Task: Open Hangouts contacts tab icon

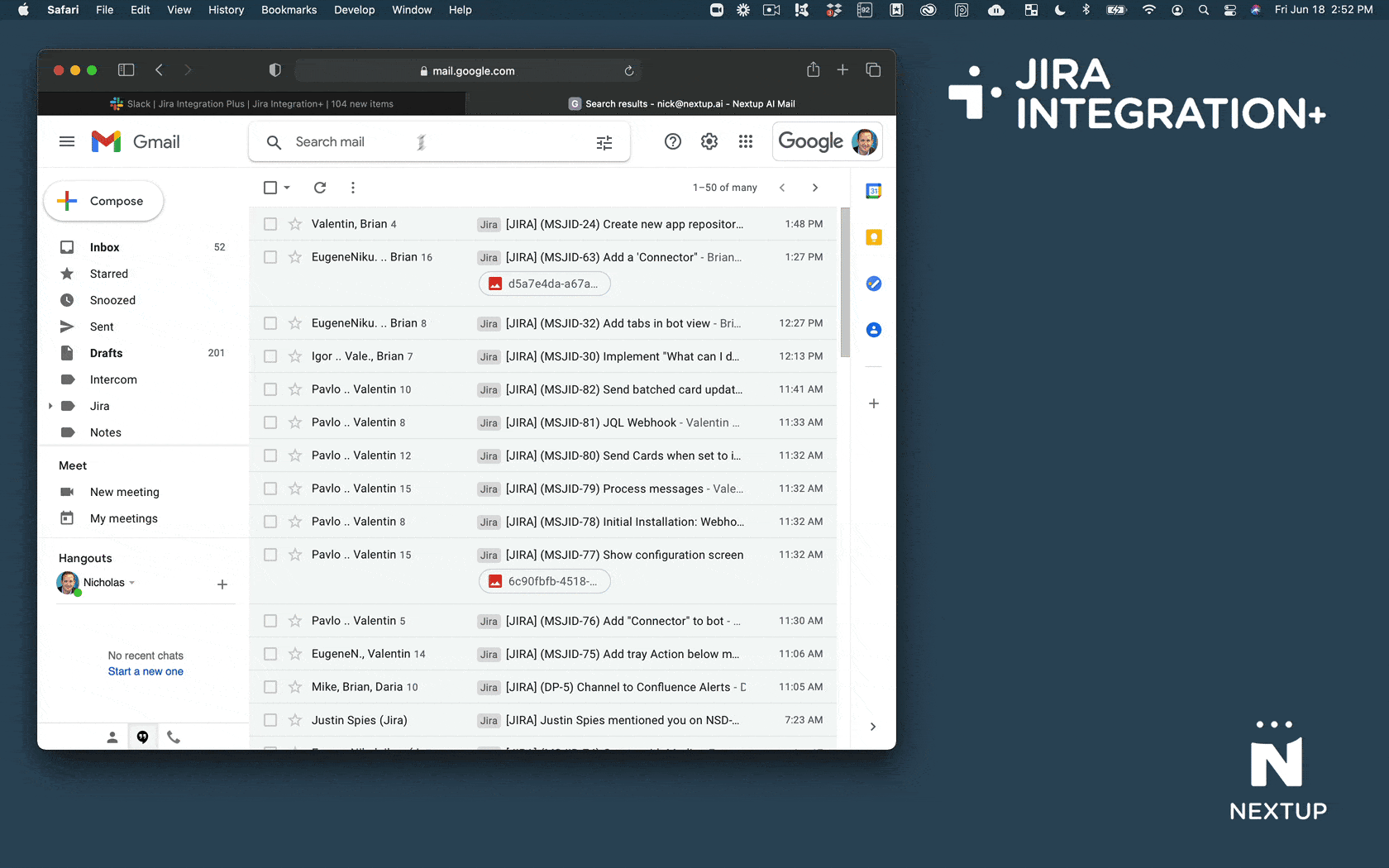Action: [112, 737]
